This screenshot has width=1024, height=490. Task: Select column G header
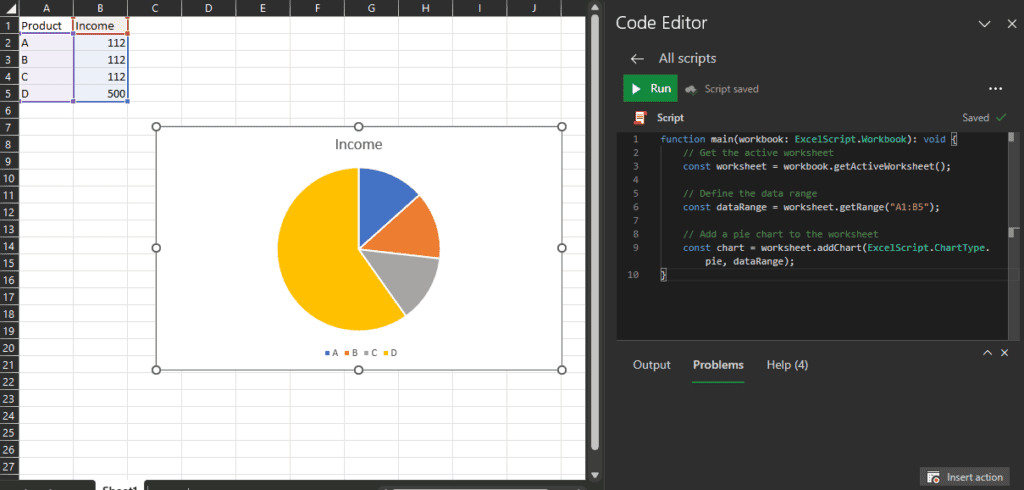[371, 8]
